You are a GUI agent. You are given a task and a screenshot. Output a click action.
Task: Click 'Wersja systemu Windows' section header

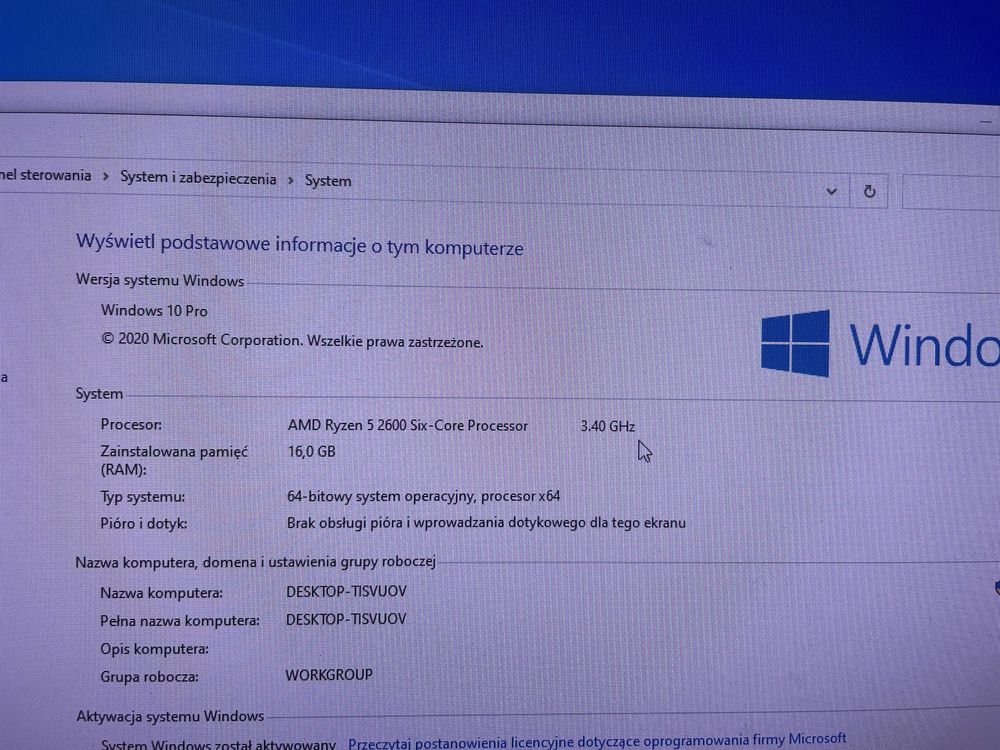tap(160, 280)
